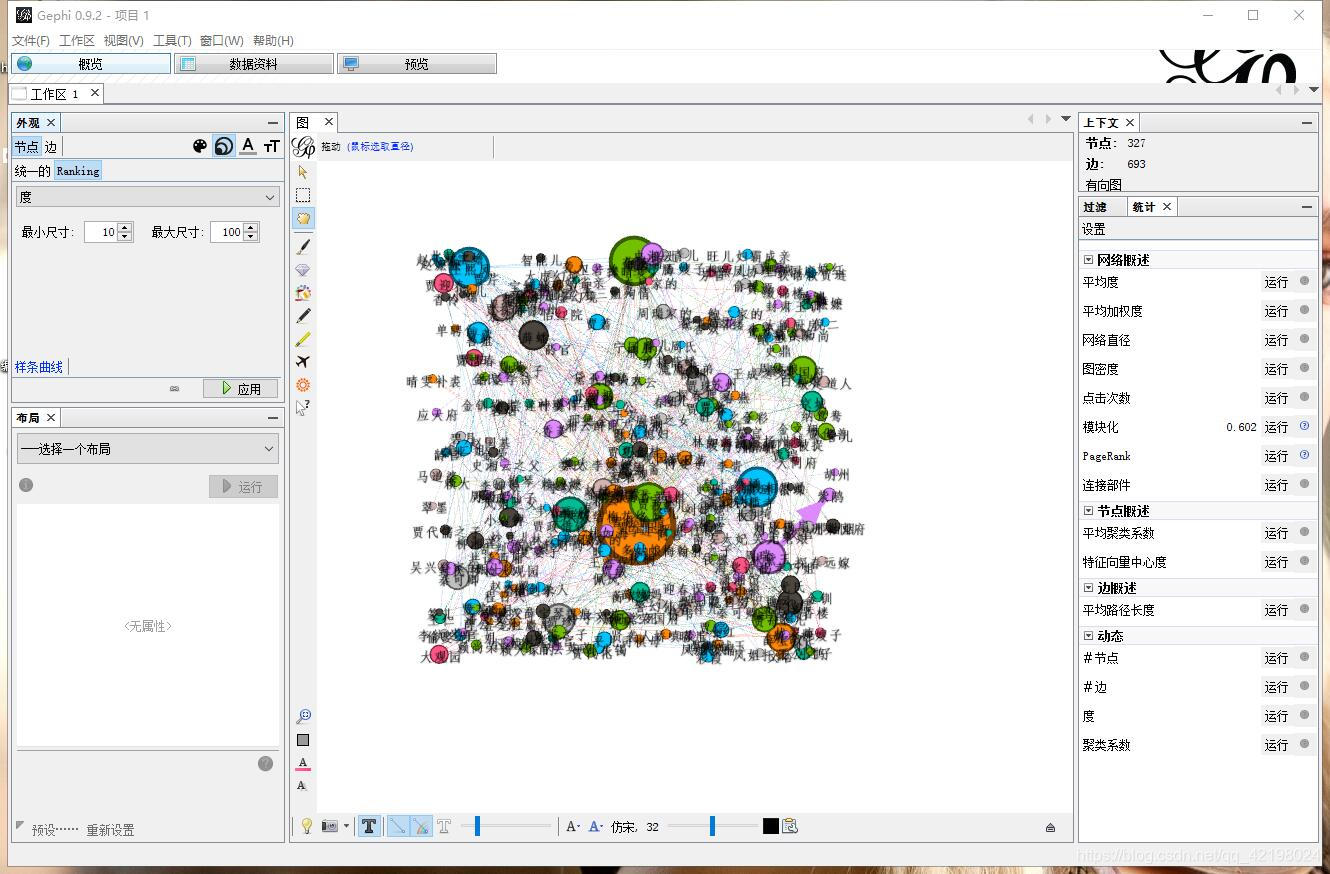Screen dimensions: 1330x874
Task: Select the Ranking tab
Action: 78,171
